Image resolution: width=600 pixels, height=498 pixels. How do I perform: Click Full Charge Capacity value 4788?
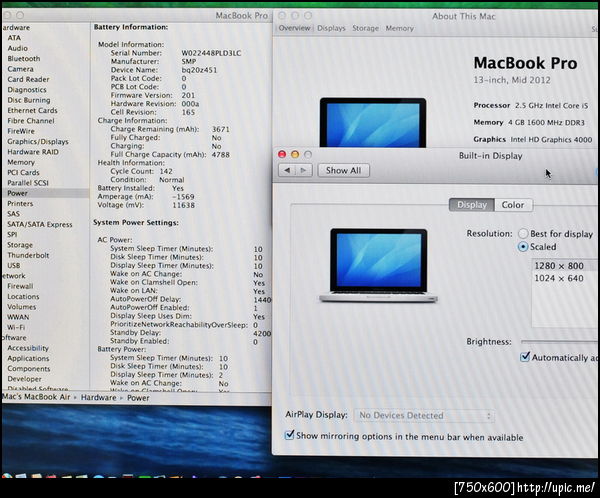[221, 155]
